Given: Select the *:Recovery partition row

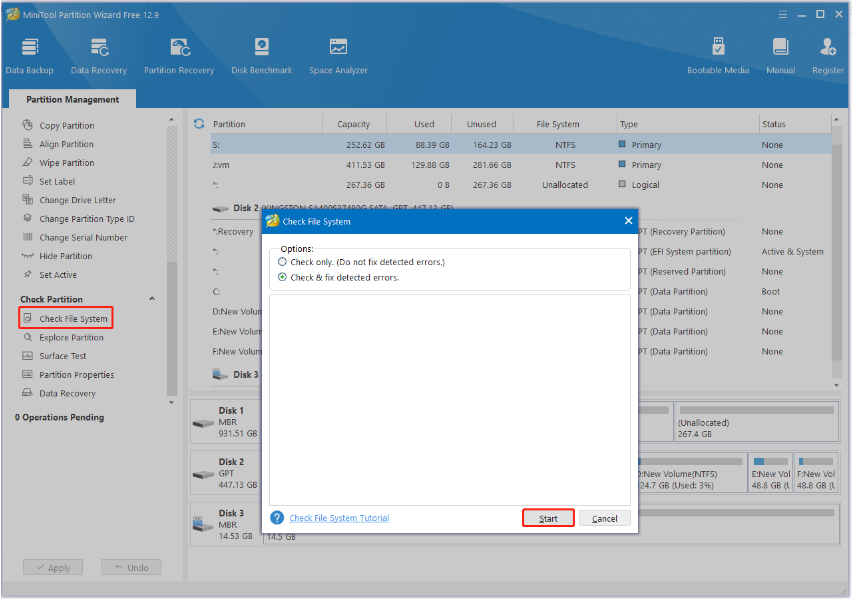Looking at the screenshot, I should coord(233,232).
